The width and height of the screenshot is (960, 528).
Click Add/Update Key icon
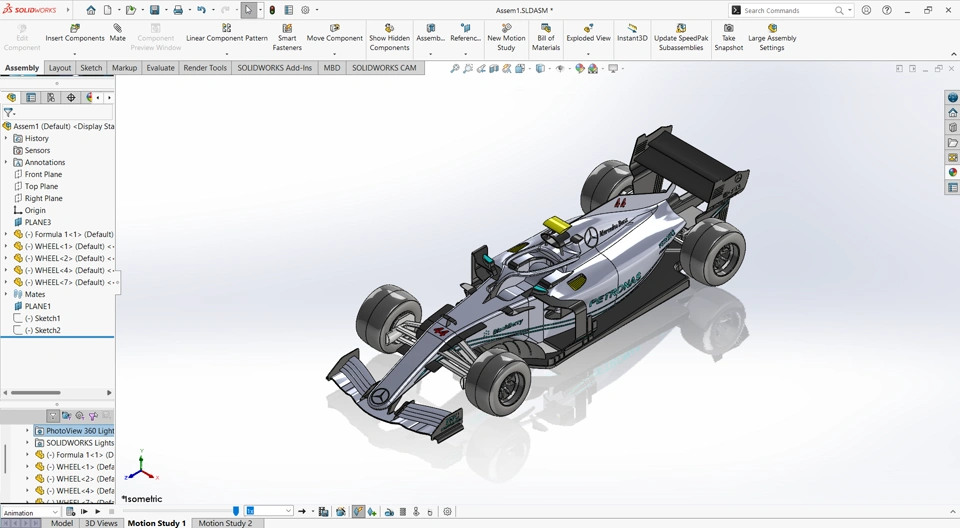coord(372,511)
